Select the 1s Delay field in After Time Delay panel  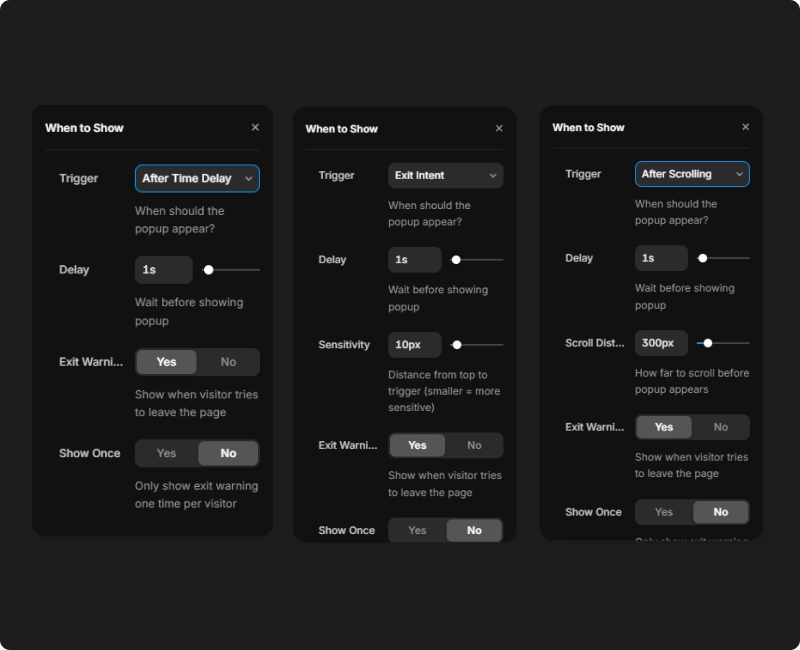(x=163, y=270)
